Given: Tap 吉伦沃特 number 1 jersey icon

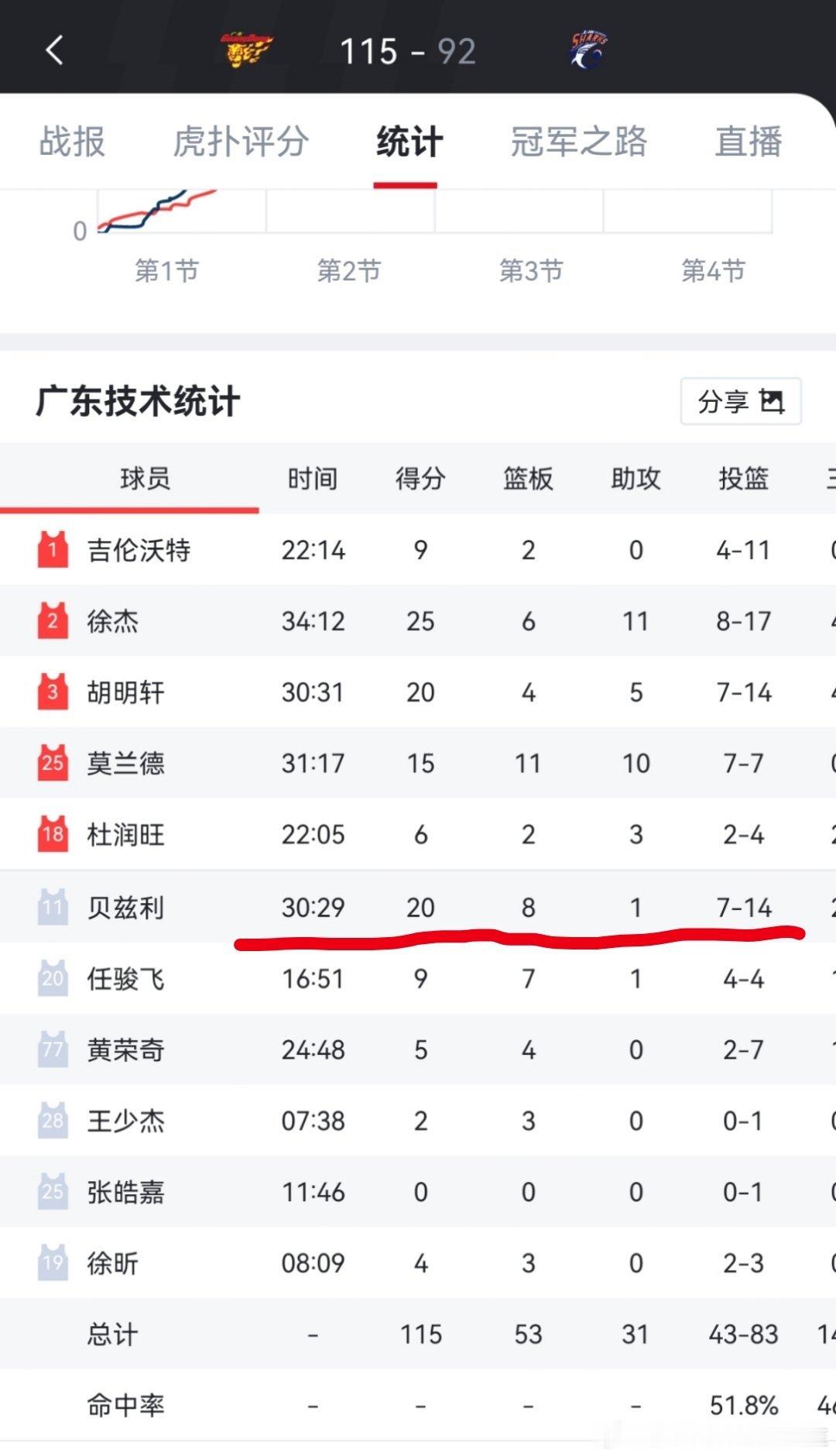Looking at the screenshot, I should (53, 550).
